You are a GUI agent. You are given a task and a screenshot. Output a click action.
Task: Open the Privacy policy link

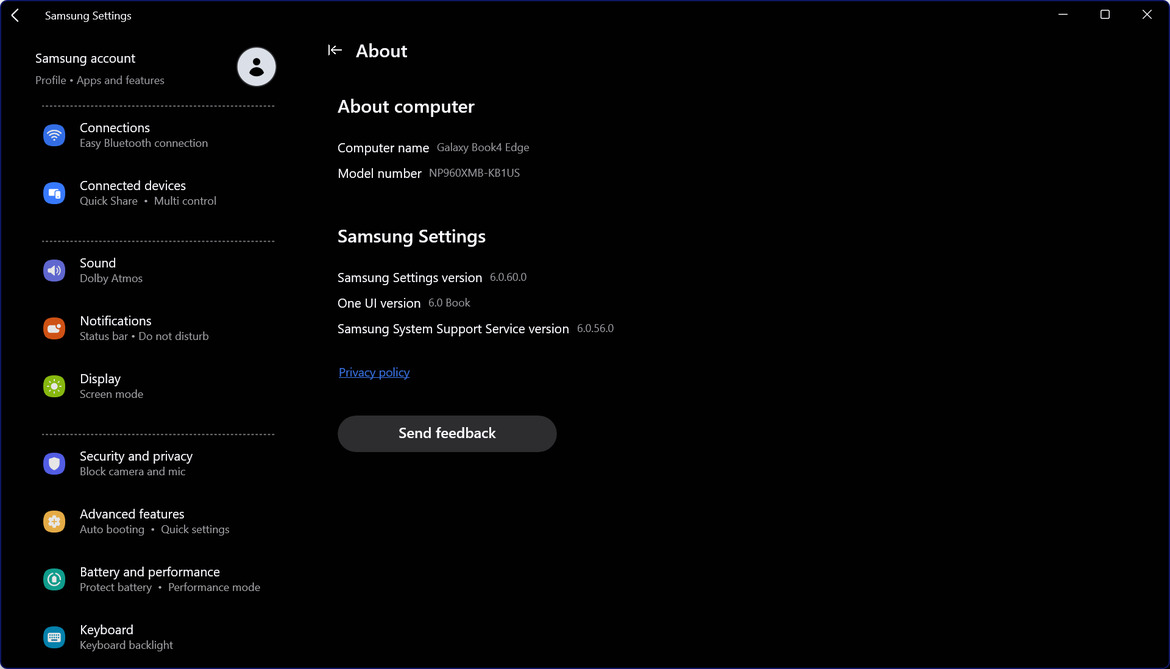(374, 372)
